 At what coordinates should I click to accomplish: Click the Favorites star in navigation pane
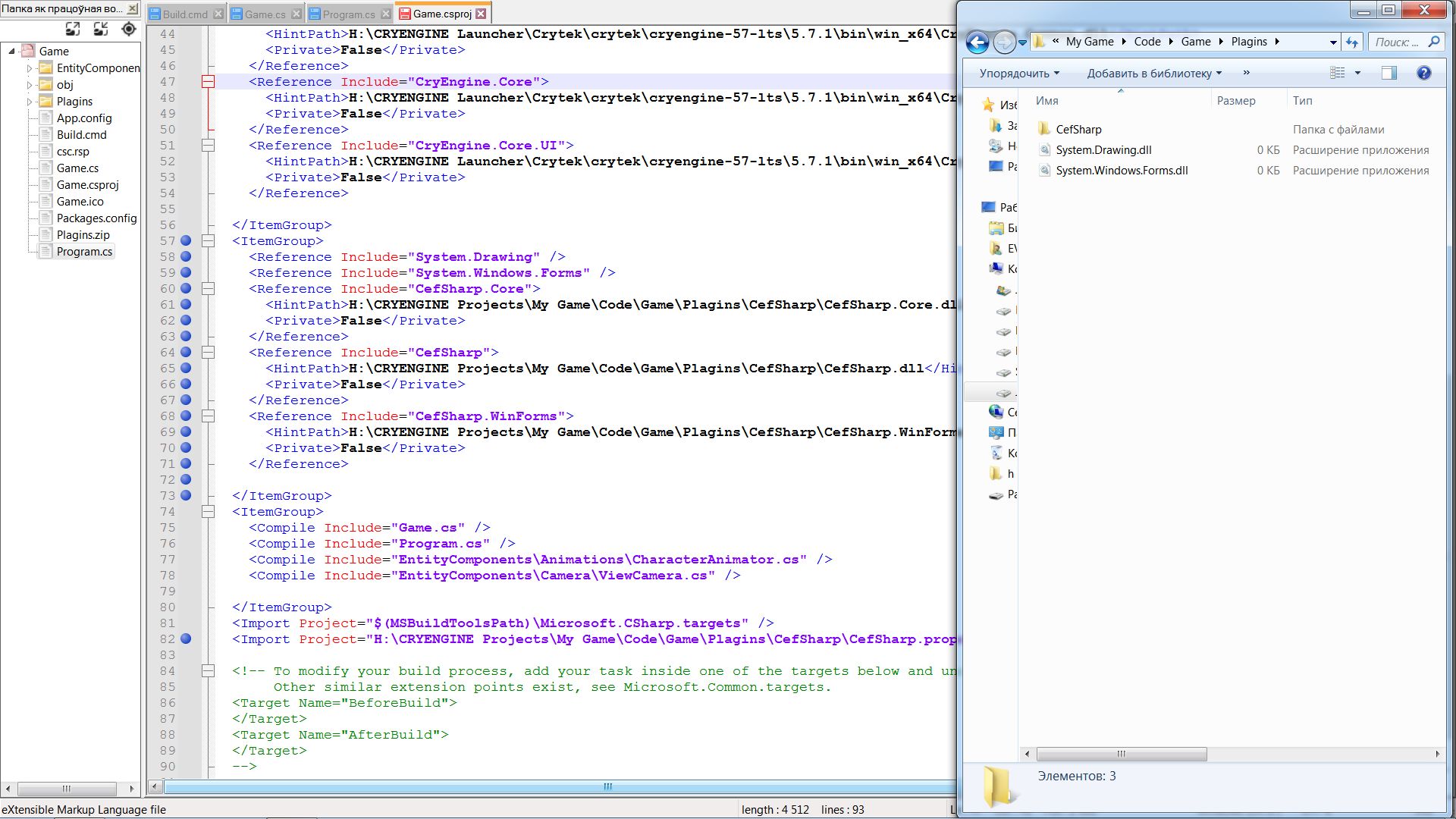(x=988, y=105)
